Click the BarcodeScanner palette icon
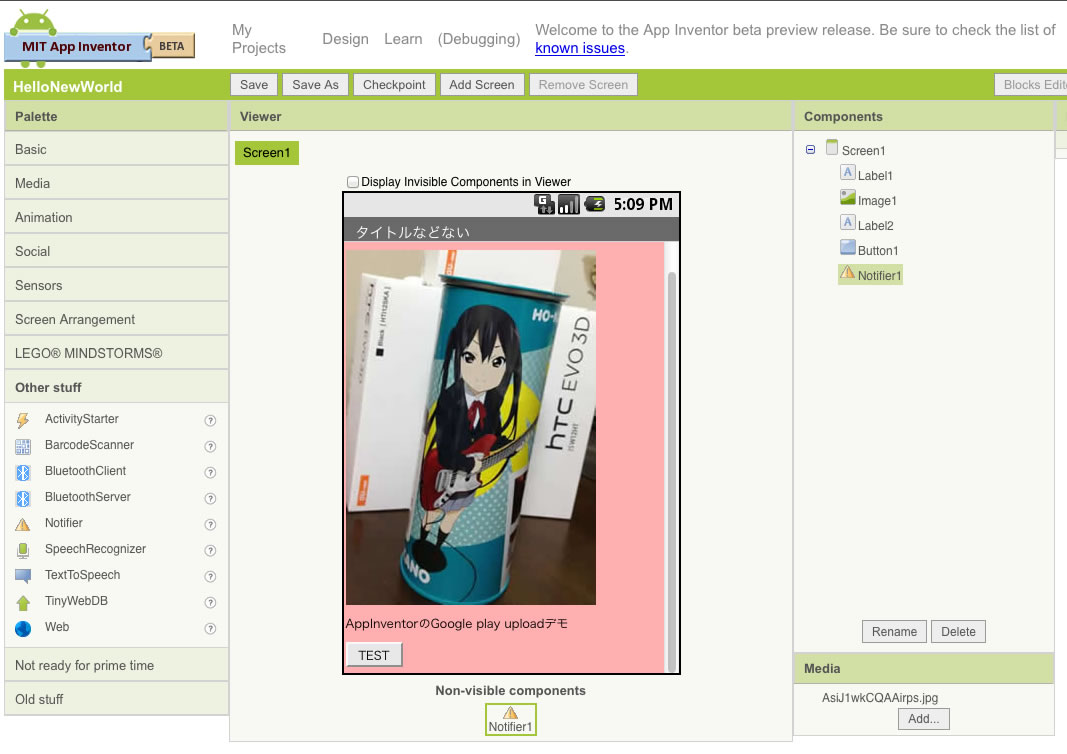This screenshot has height=754, width=1067. pos(23,446)
